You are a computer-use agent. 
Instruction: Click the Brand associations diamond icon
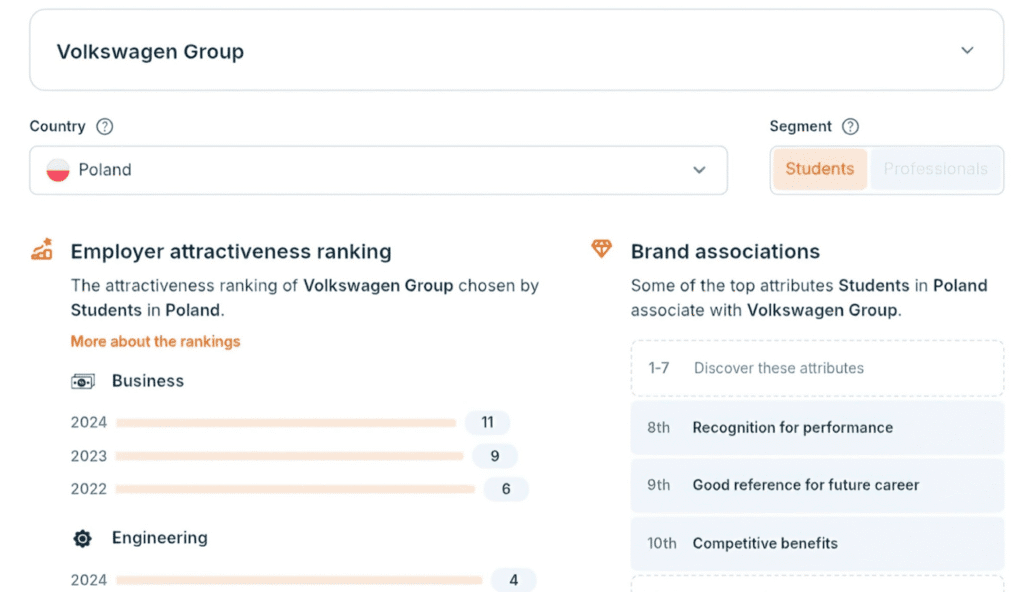(601, 249)
